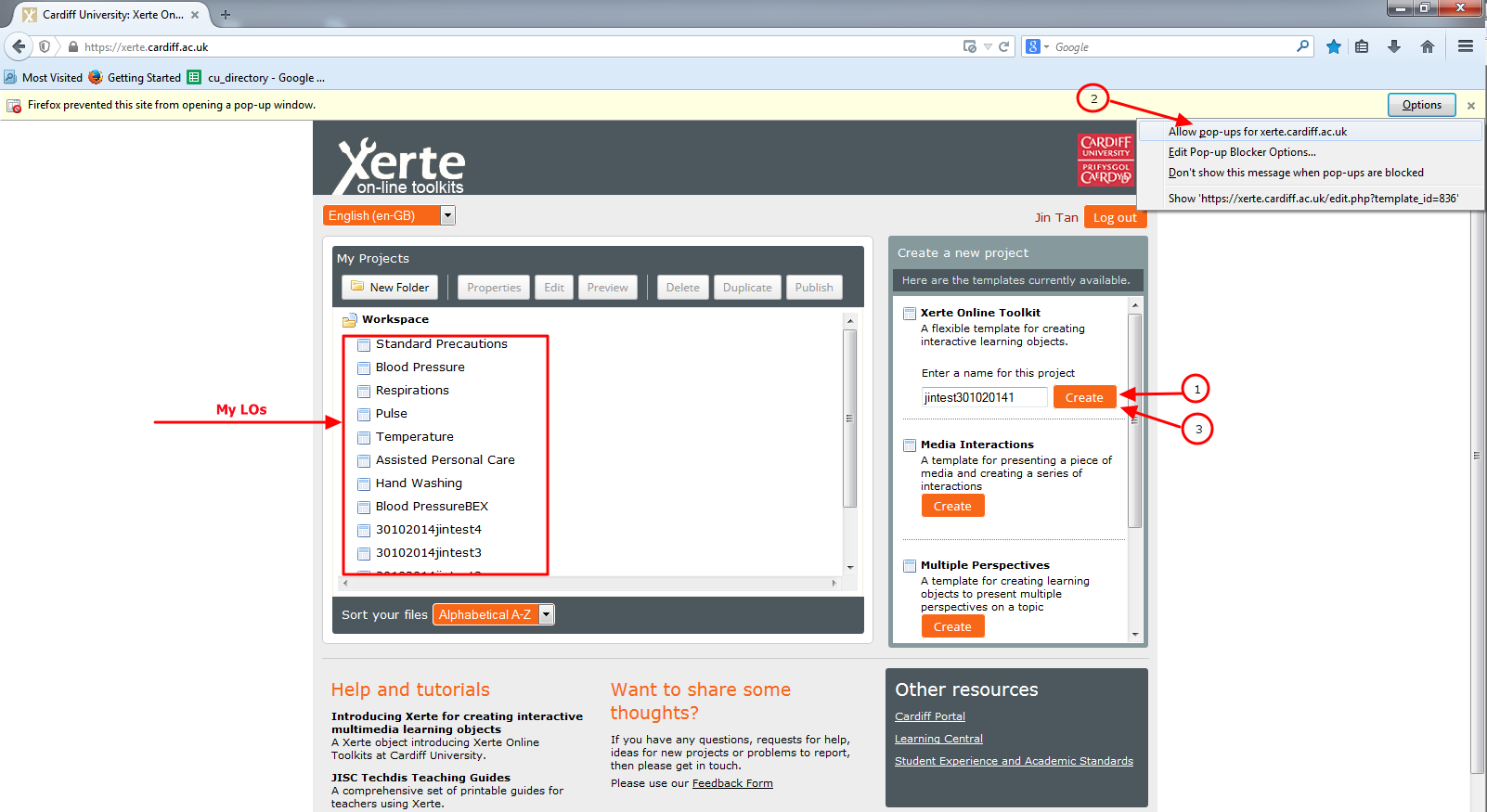
Task: Click the Preview button
Action: click(608, 288)
